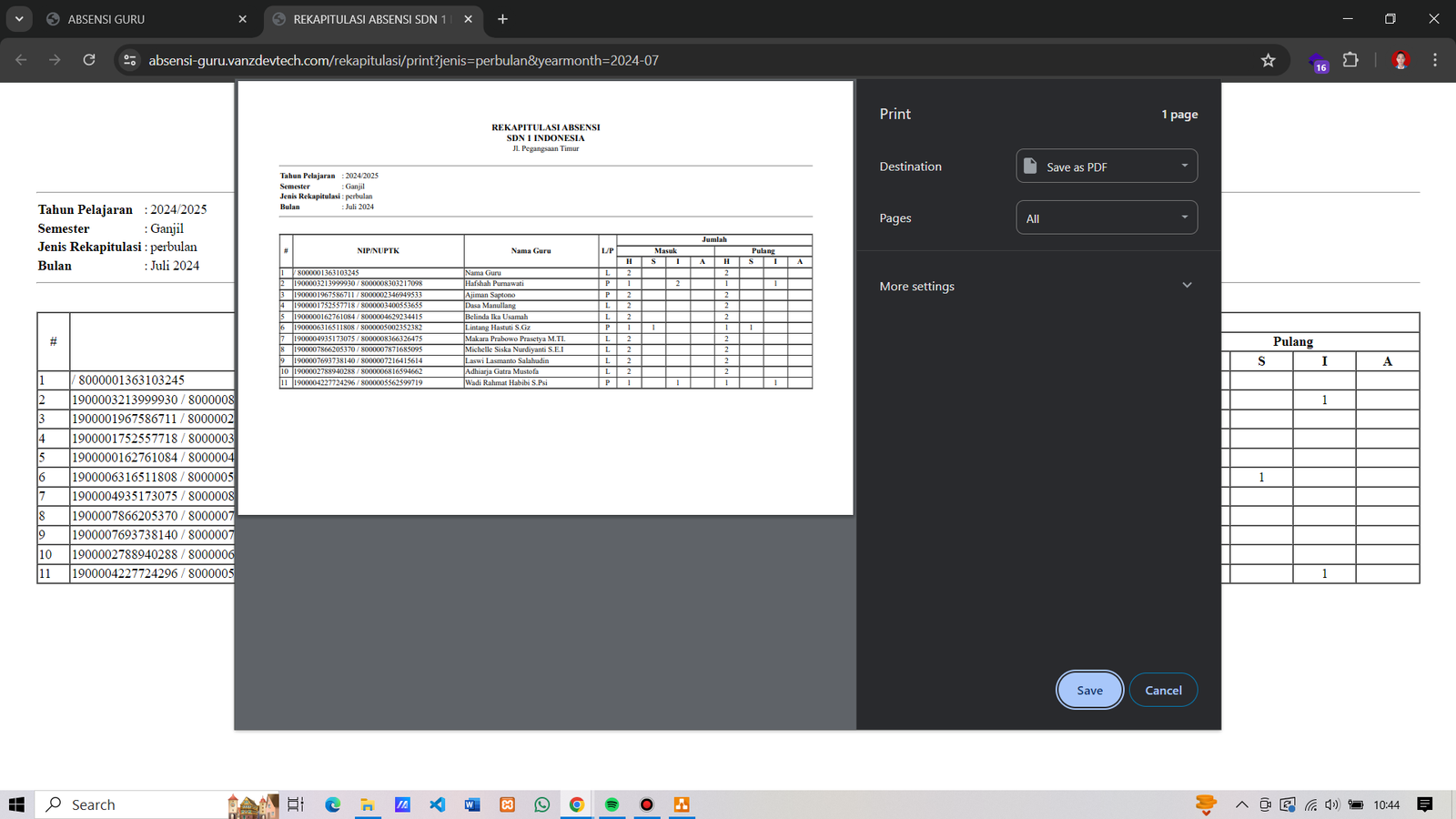This screenshot has width=1456, height=819.
Task: Click the site information icon in address bar
Action: click(130, 60)
